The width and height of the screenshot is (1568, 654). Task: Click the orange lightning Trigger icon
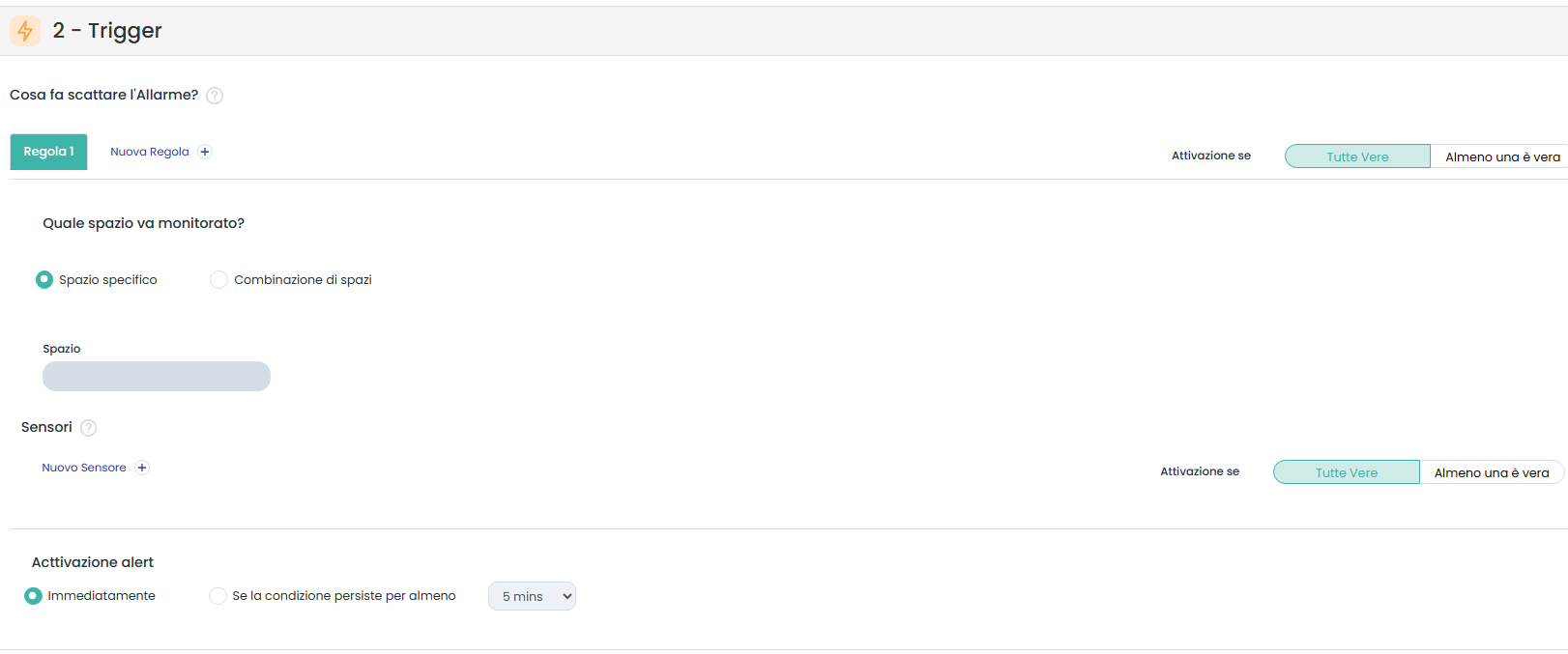pos(25,31)
